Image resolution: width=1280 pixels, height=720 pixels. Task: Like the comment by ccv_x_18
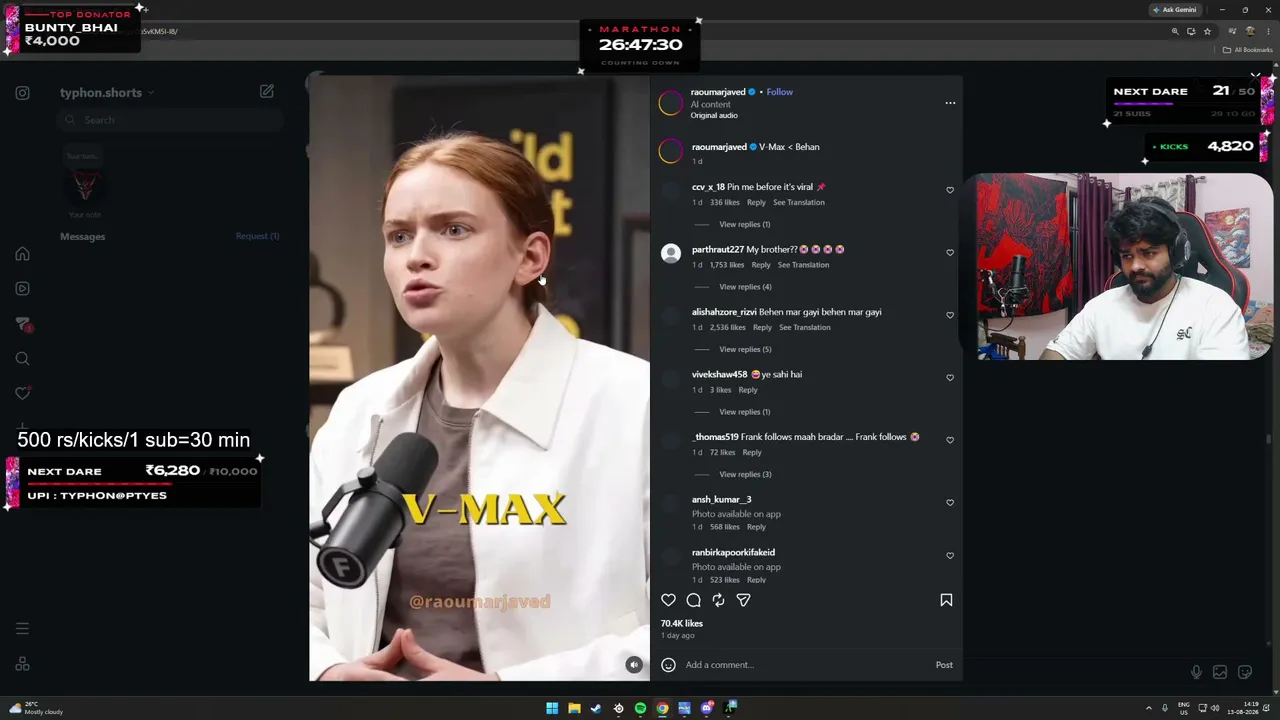pos(950,190)
